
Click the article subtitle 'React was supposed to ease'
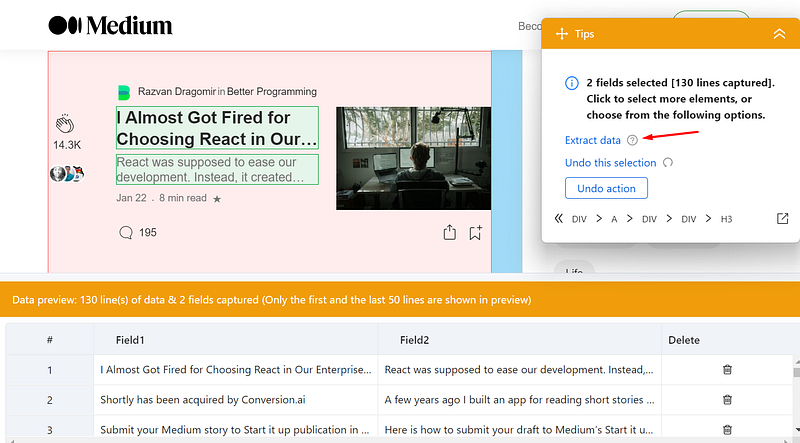coord(217,169)
